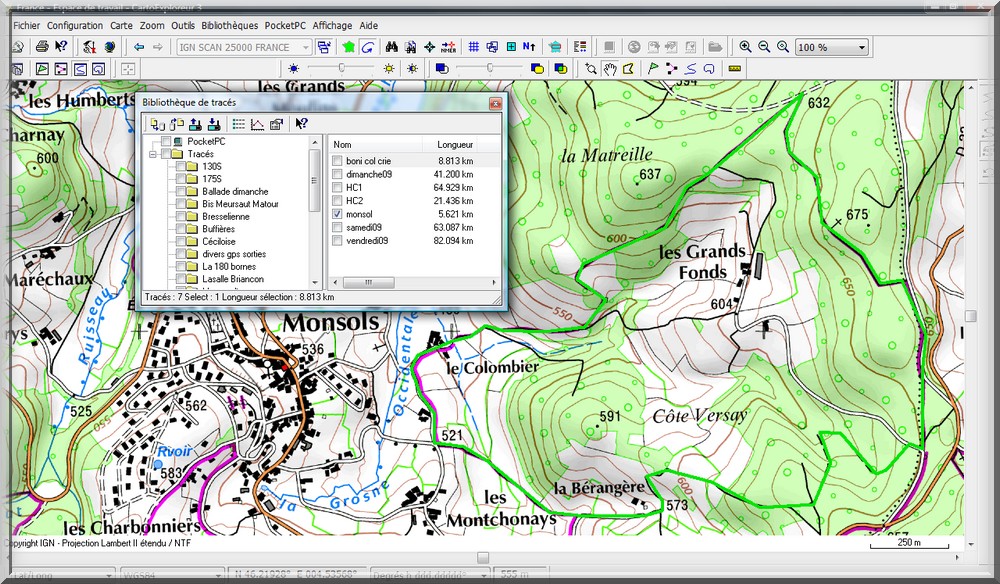Select the Ballade dimanche folder
Image resolution: width=1000 pixels, height=584 pixels.
click(235, 191)
